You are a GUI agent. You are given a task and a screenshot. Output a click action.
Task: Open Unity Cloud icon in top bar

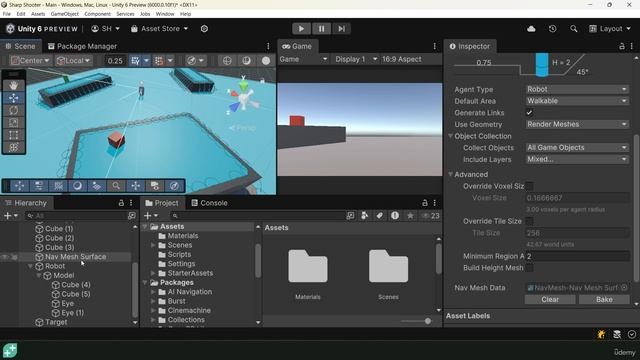click(x=531, y=29)
